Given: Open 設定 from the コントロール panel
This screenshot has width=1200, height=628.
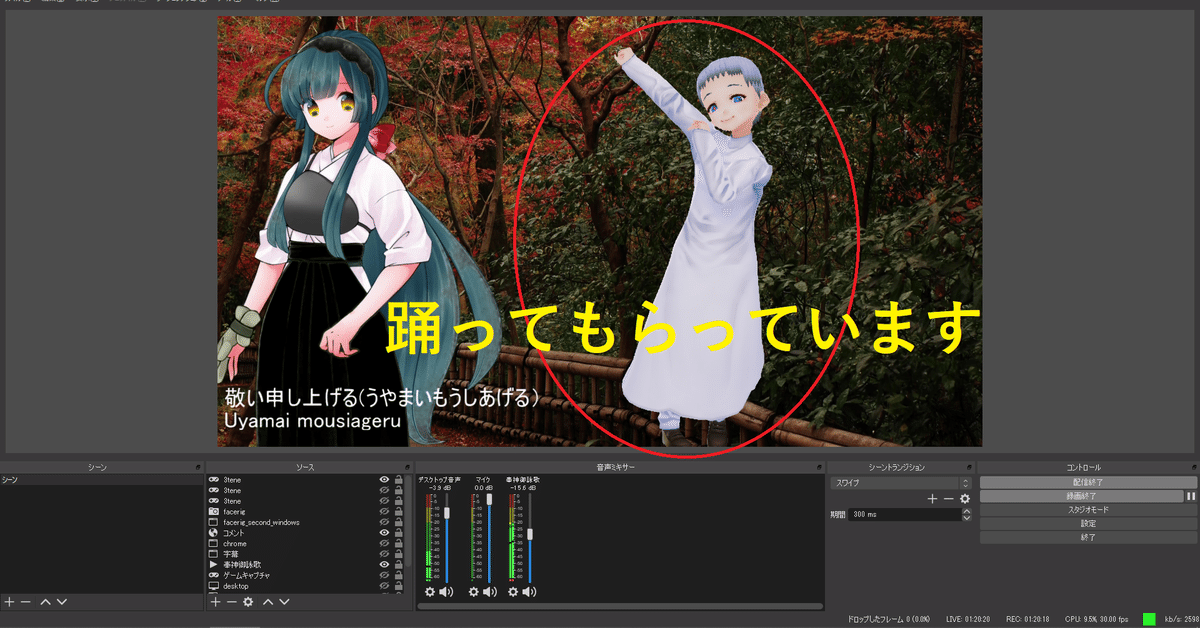Looking at the screenshot, I should click(x=1088, y=523).
